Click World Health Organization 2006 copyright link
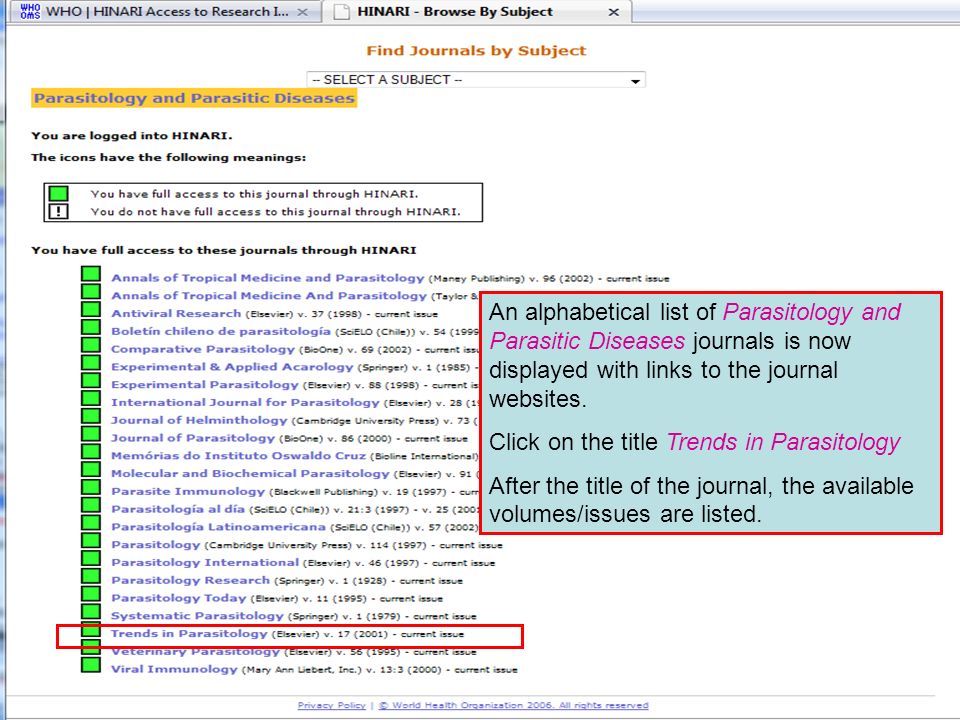The height and width of the screenshot is (720, 960). coord(513,705)
